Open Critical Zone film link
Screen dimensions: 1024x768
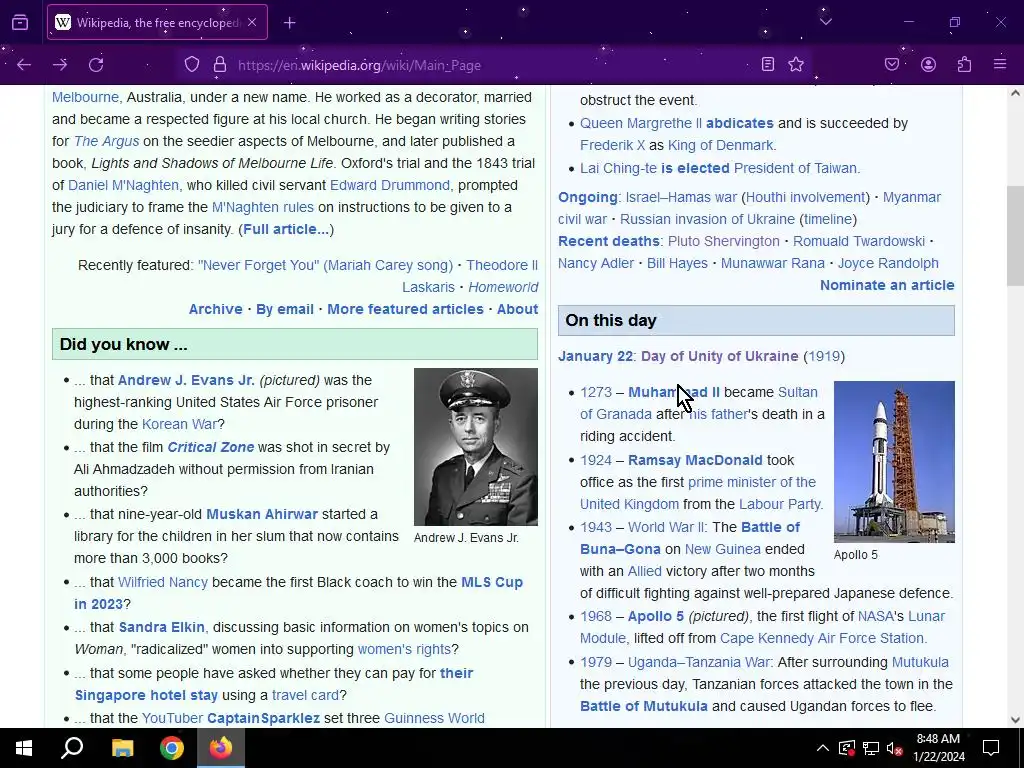pos(210,447)
